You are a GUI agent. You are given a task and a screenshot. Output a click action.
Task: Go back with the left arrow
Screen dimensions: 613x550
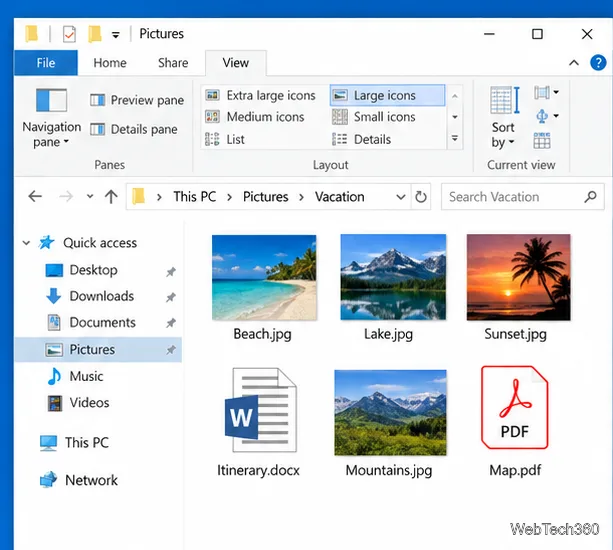click(35, 196)
